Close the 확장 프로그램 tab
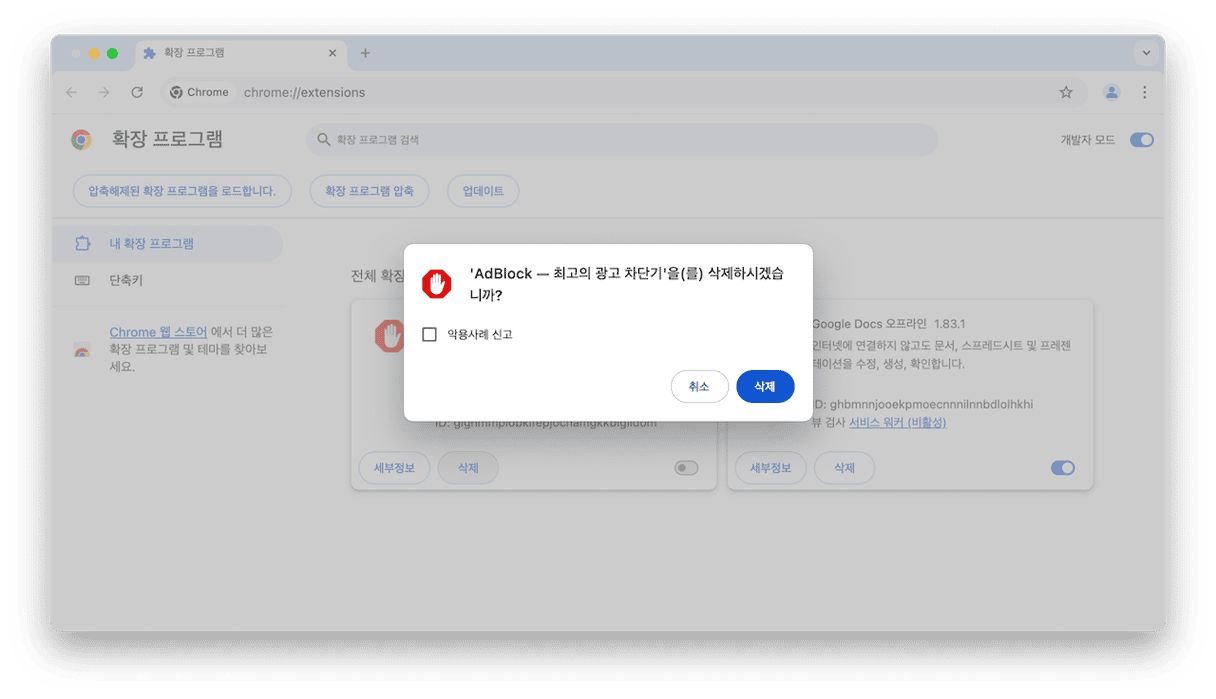The width and height of the screenshot is (1216, 699). [x=333, y=53]
